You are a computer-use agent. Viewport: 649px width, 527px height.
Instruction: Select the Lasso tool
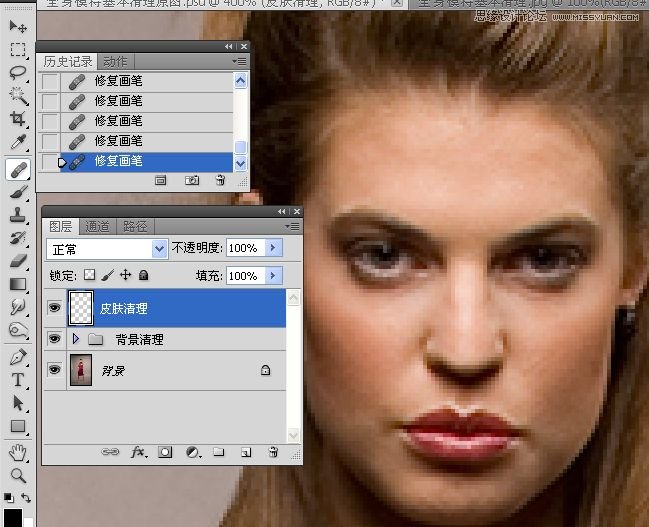tap(18, 73)
